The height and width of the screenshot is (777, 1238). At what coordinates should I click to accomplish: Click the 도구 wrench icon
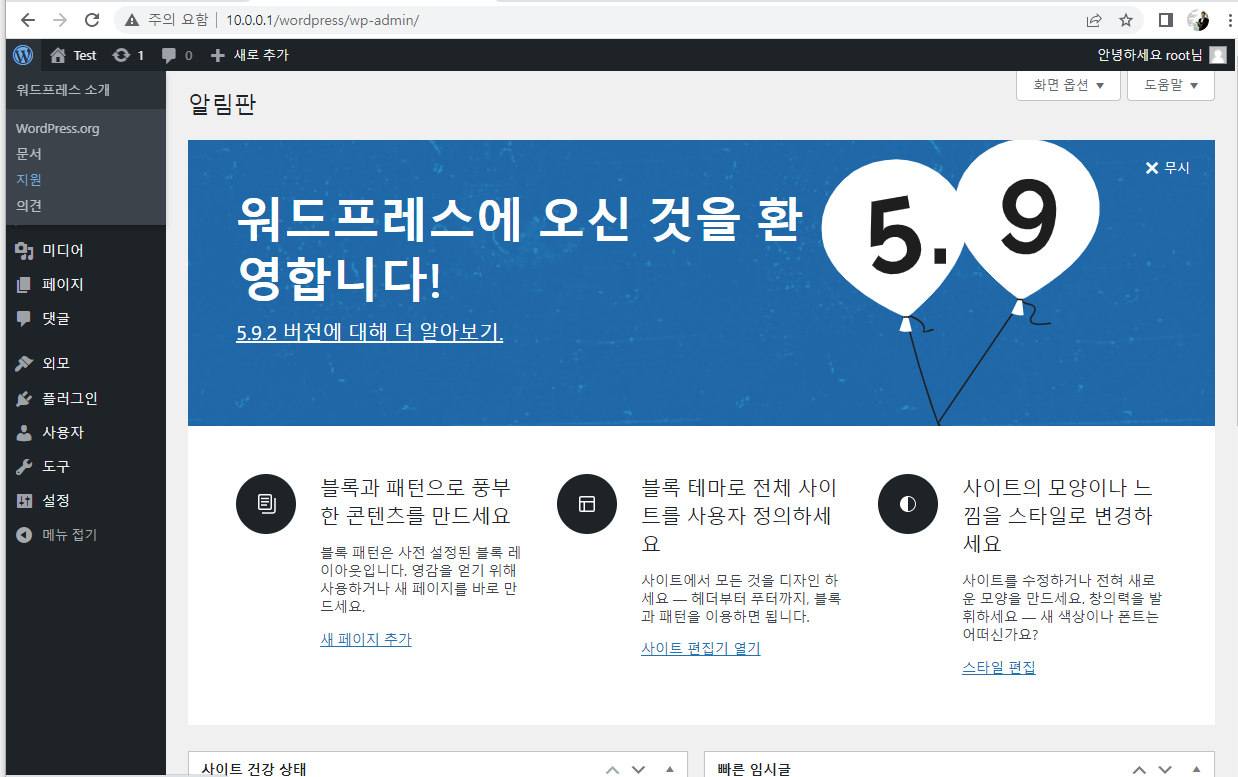[x=25, y=466]
